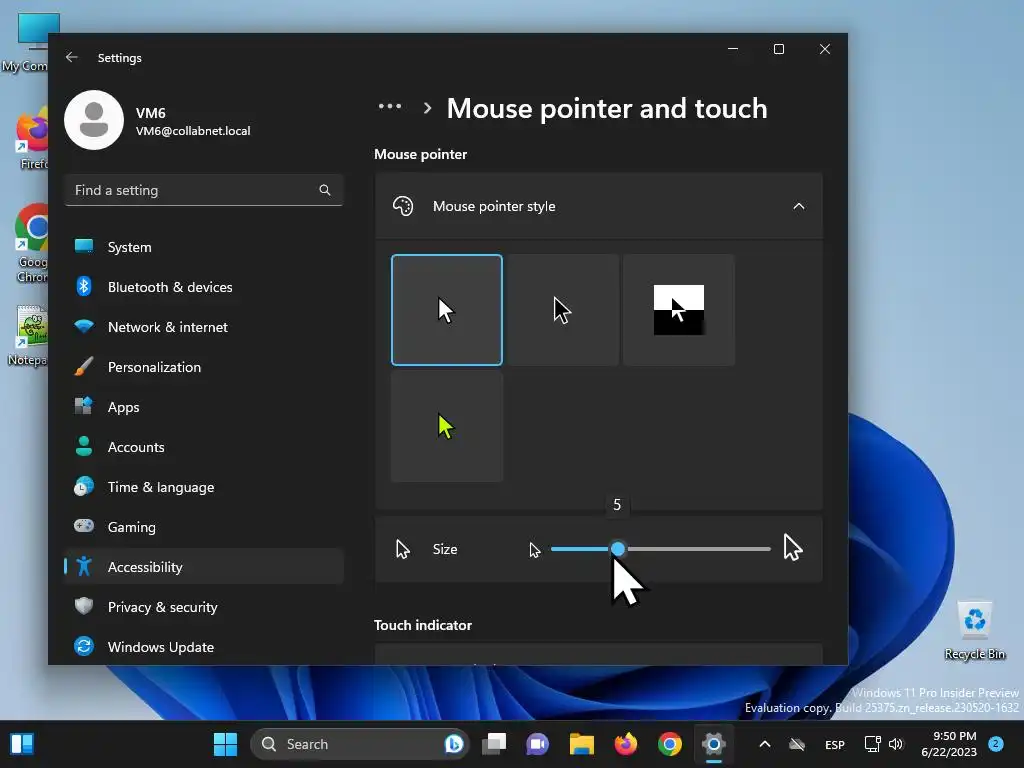This screenshot has height=768, width=1024.
Task: Click the pointer Size slider thumb
Action: click(618, 549)
